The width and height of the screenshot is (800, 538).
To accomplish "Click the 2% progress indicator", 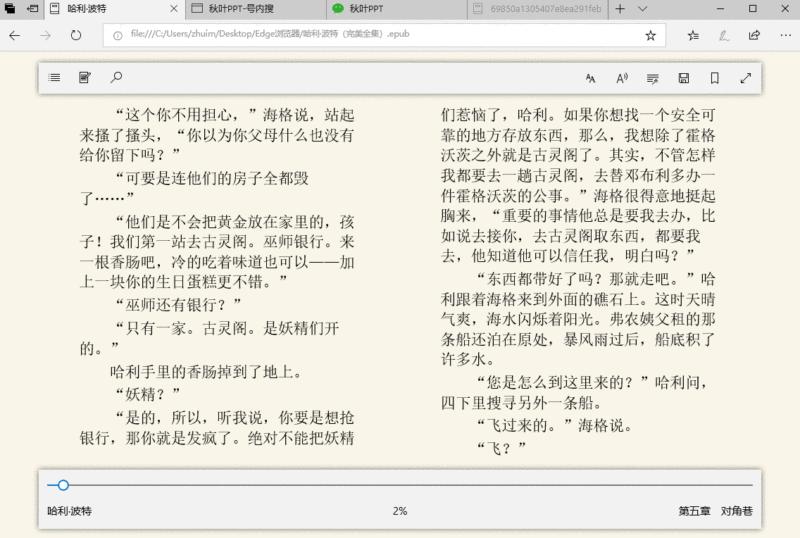I will click(x=400, y=511).
